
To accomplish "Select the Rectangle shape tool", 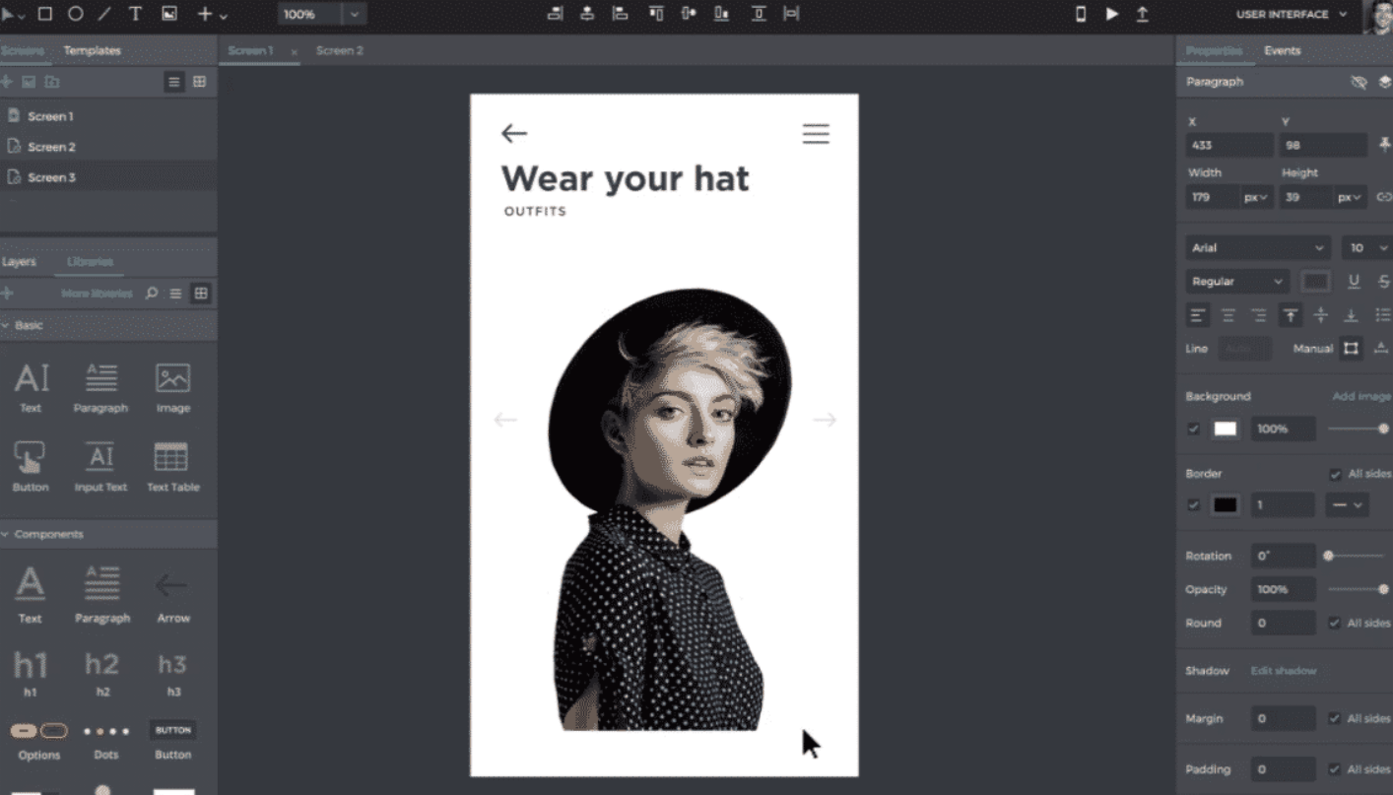I will tap(45, 14).
